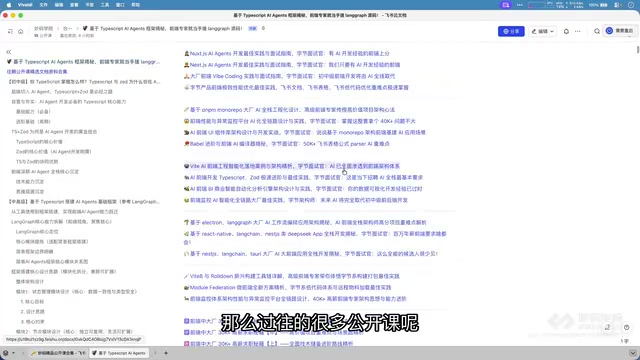Open the Nuxt.js AI Agents course link
640x360 pixels.
click(289, 53)
